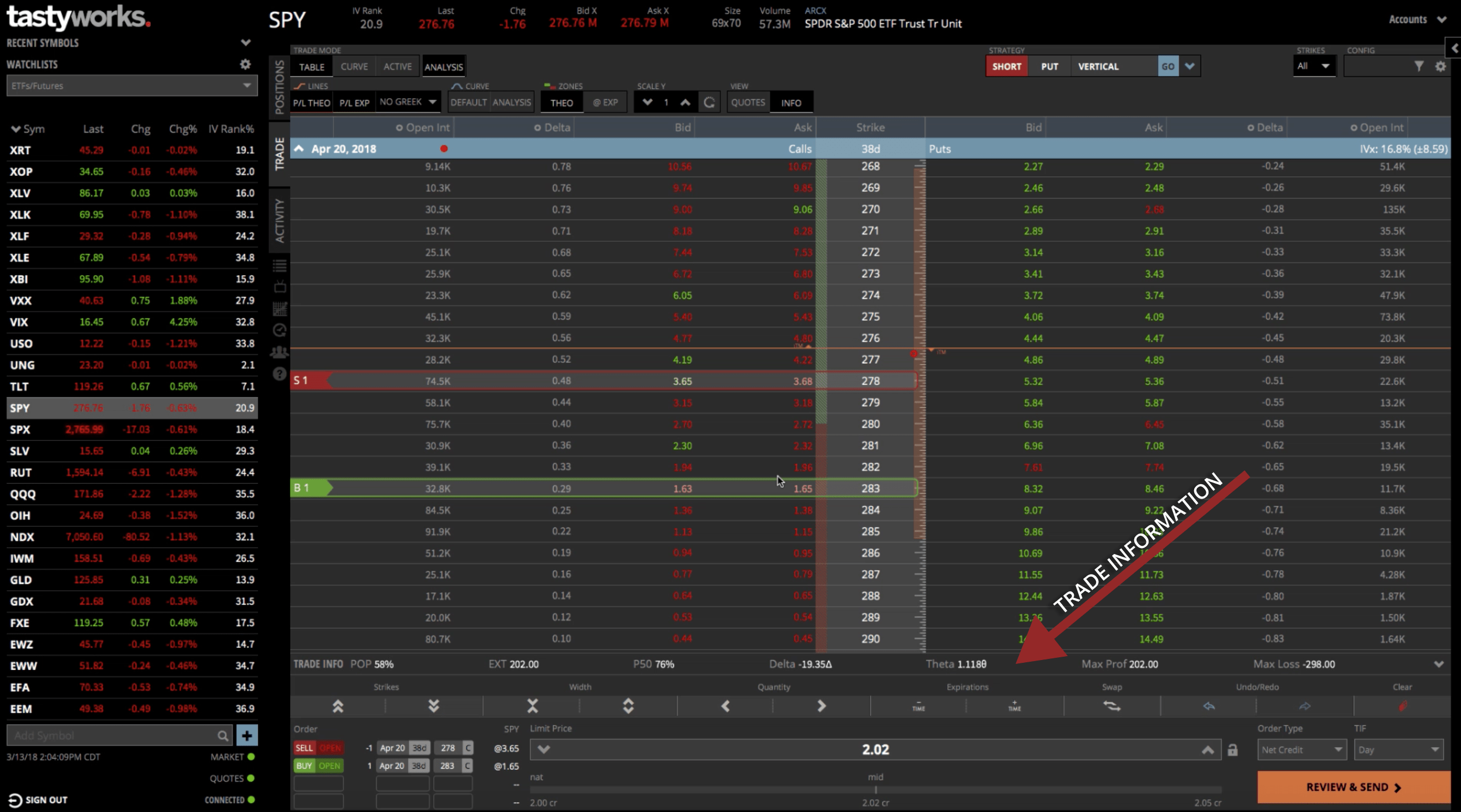This screenshot has width=1461, height=812.
Task: Open TIF Day dropdown
Action: pos(1399,750)
